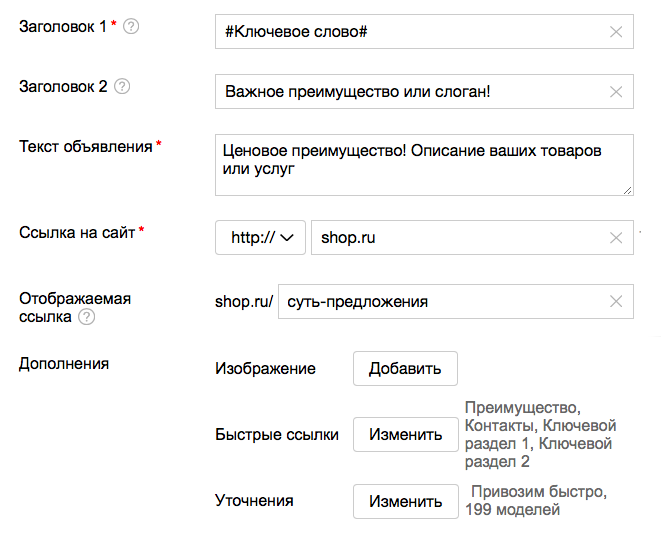Click the Заголовок 1 label

(62, 27)
